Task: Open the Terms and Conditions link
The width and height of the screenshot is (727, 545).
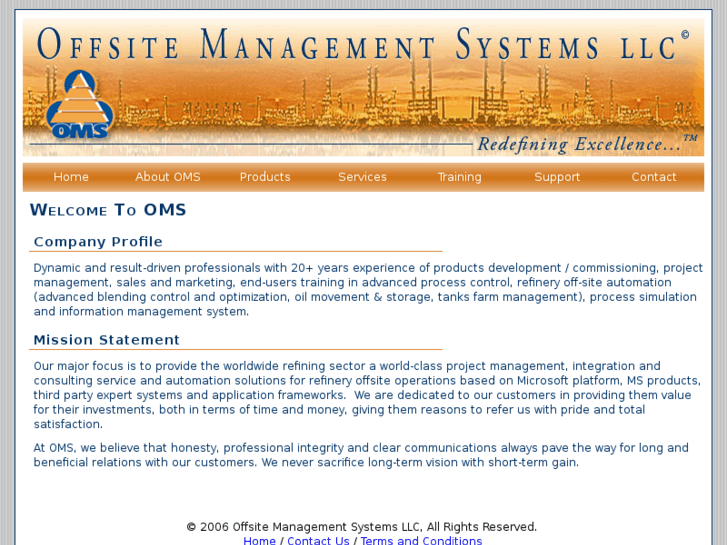Action: tap(421, 540)
